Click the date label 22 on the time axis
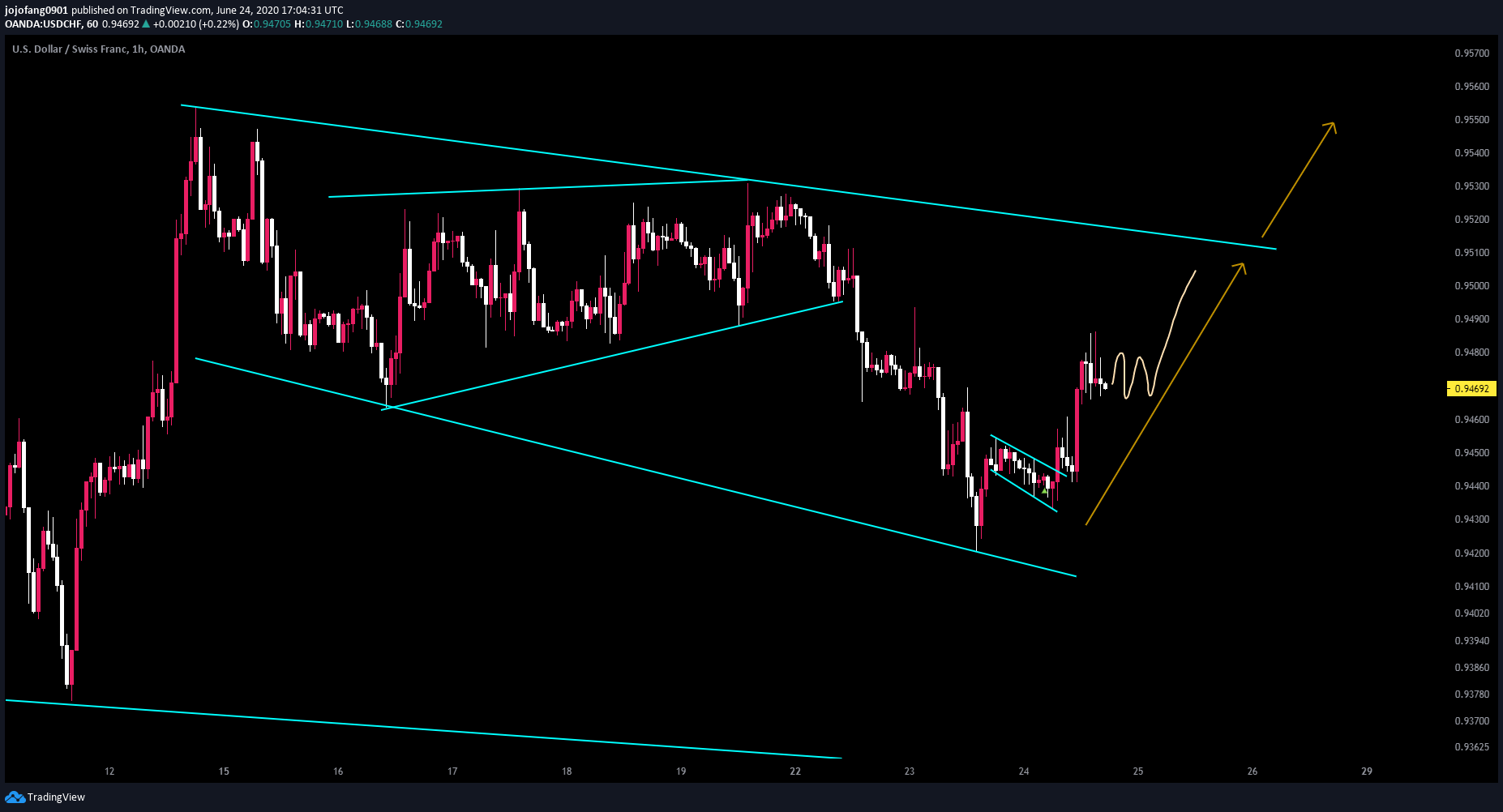Viewport: 1503px width, 812px height. 795,771
